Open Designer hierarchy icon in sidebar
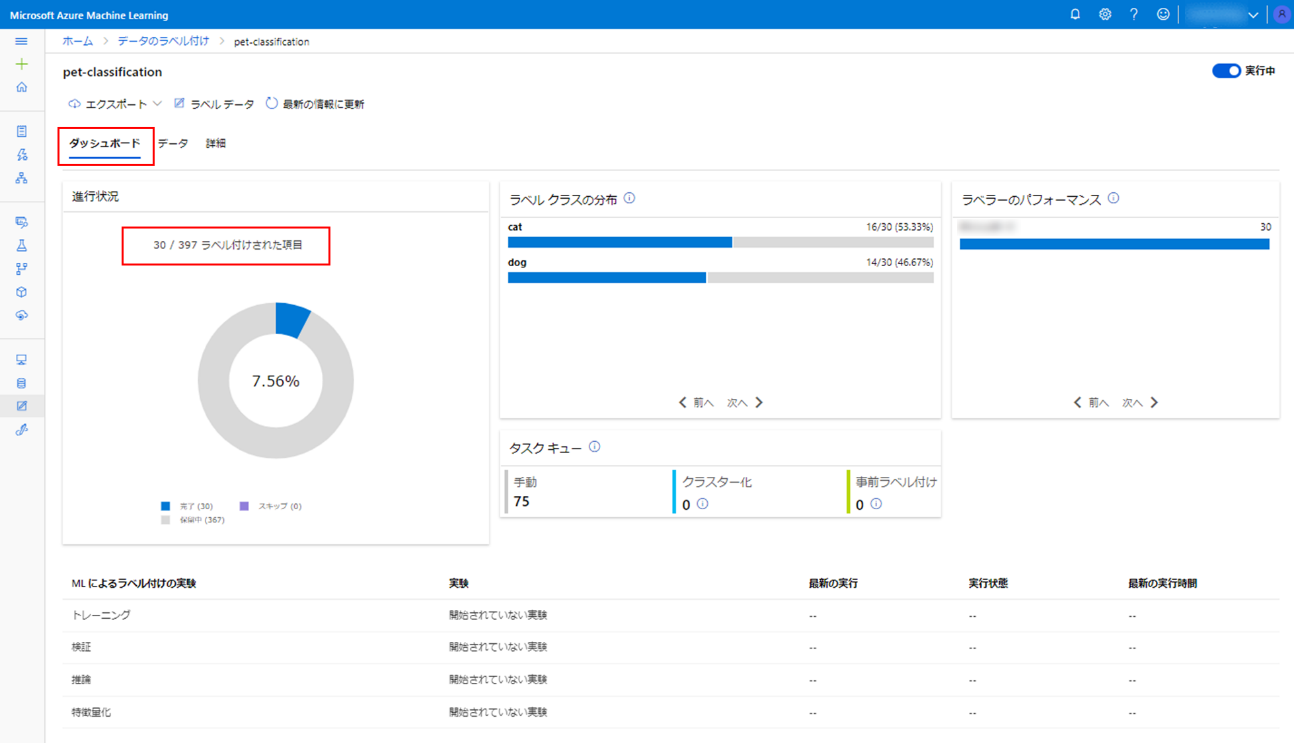The height and width of the screenshot is (743, 1294). click(21, 178)
